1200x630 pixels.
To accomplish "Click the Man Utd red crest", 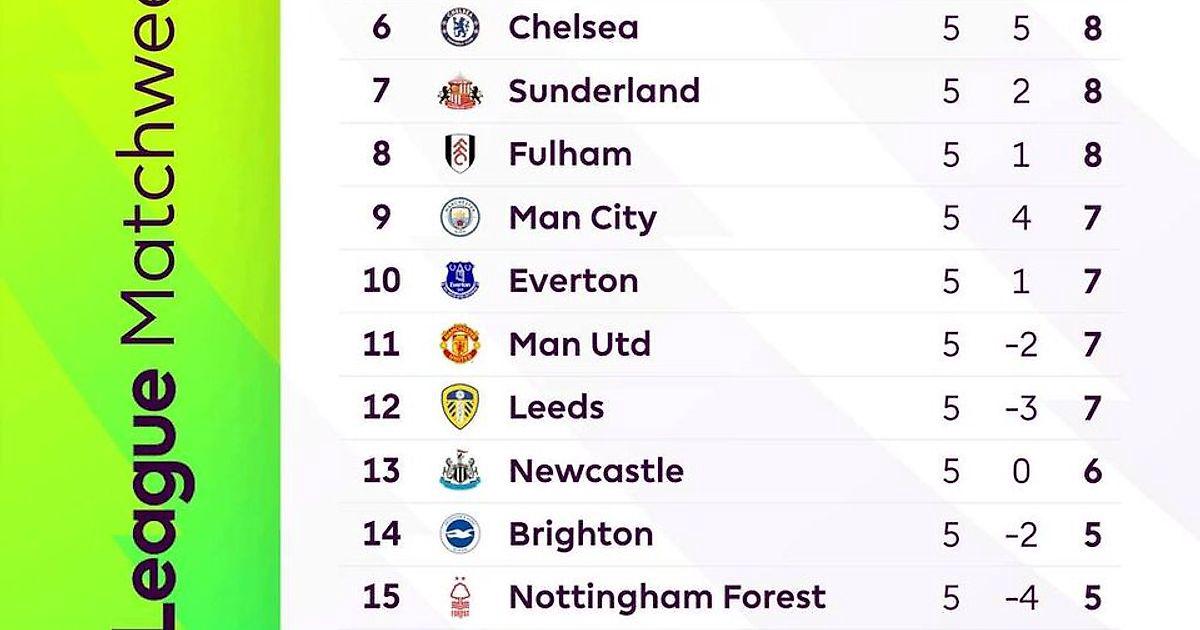I will coord(460,344).
